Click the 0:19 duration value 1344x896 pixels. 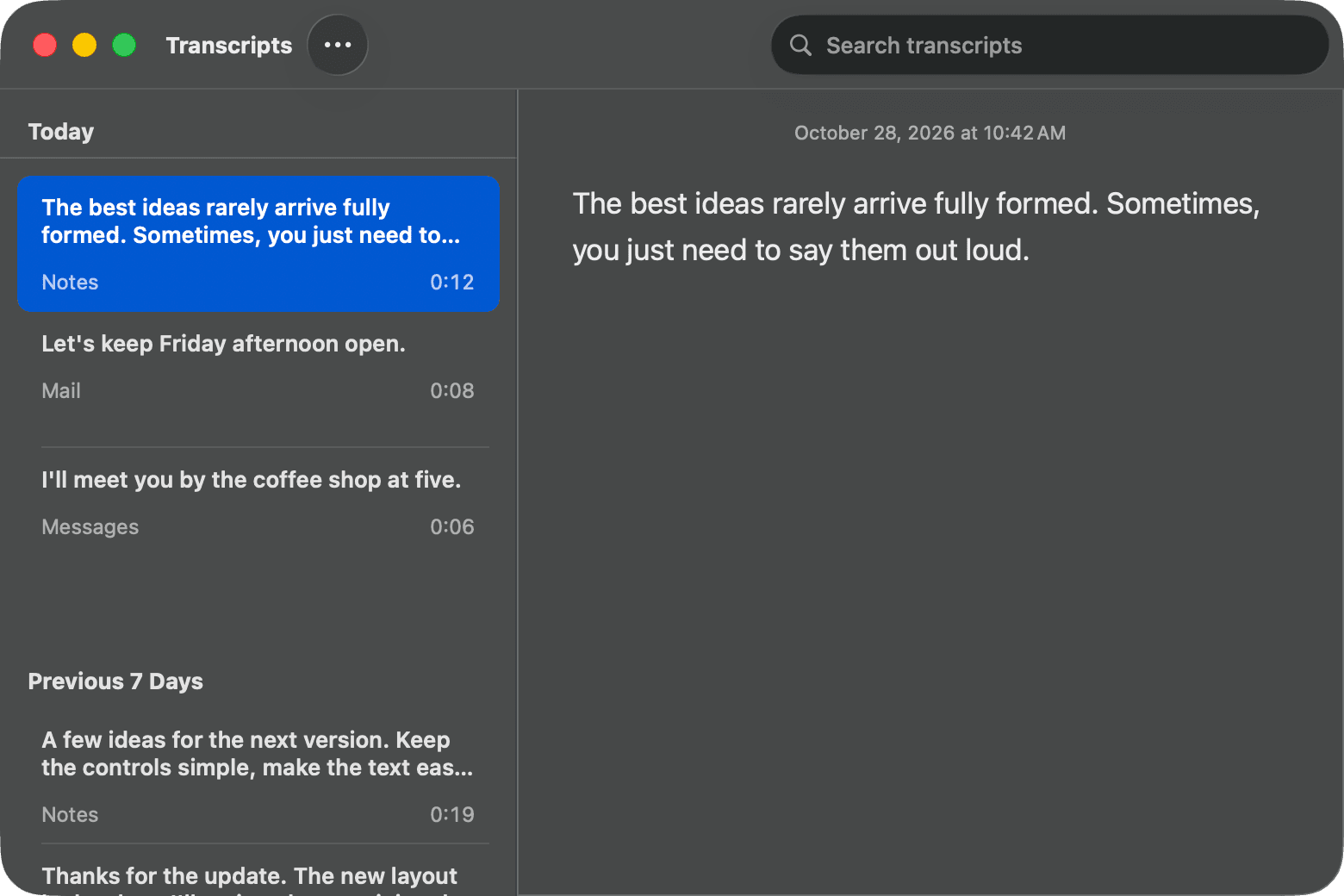[451, 815]
